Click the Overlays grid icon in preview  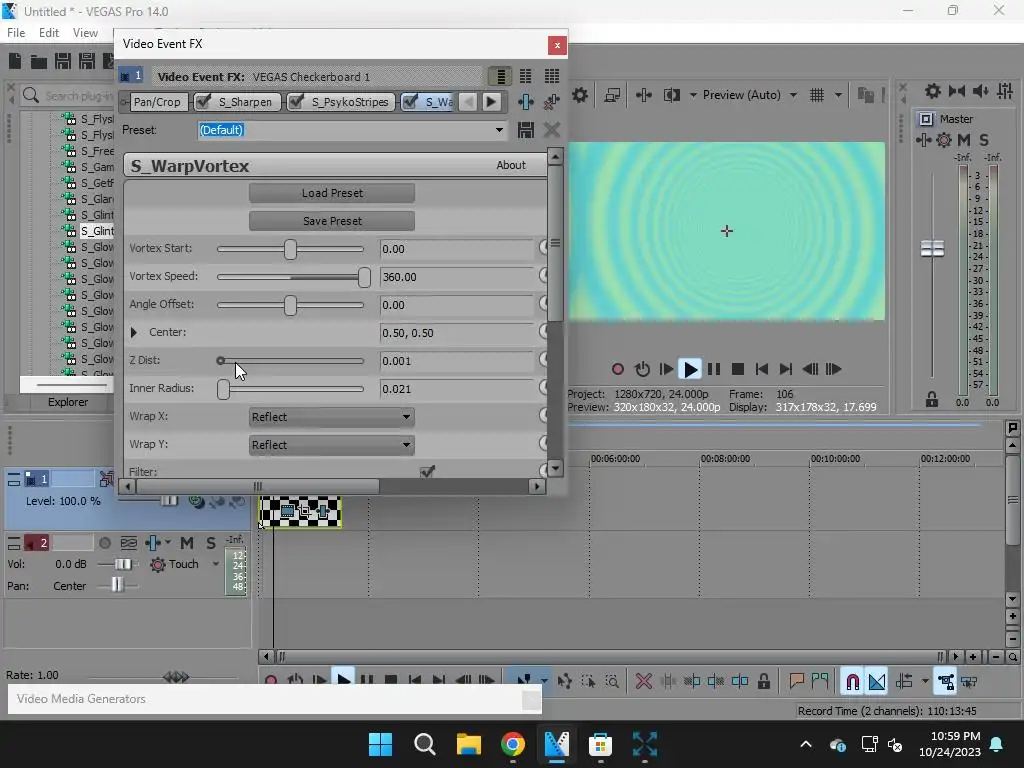click(817, 95)
